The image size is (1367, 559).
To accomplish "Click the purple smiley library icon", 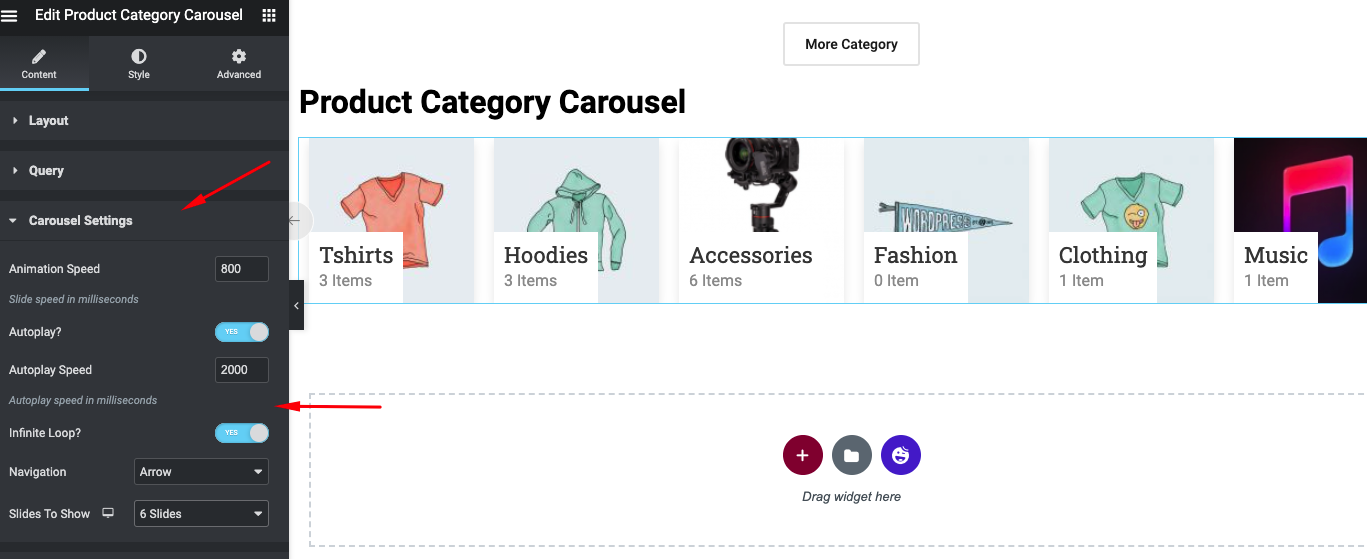I will click(x=900, y=455).
